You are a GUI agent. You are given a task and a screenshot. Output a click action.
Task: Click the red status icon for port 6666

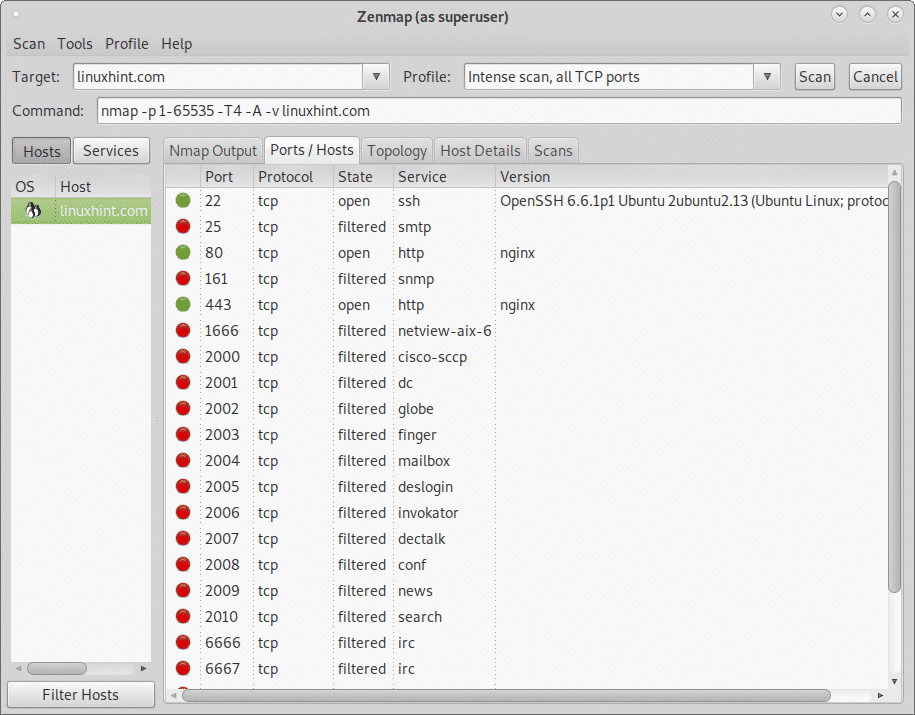click(183, 642)
